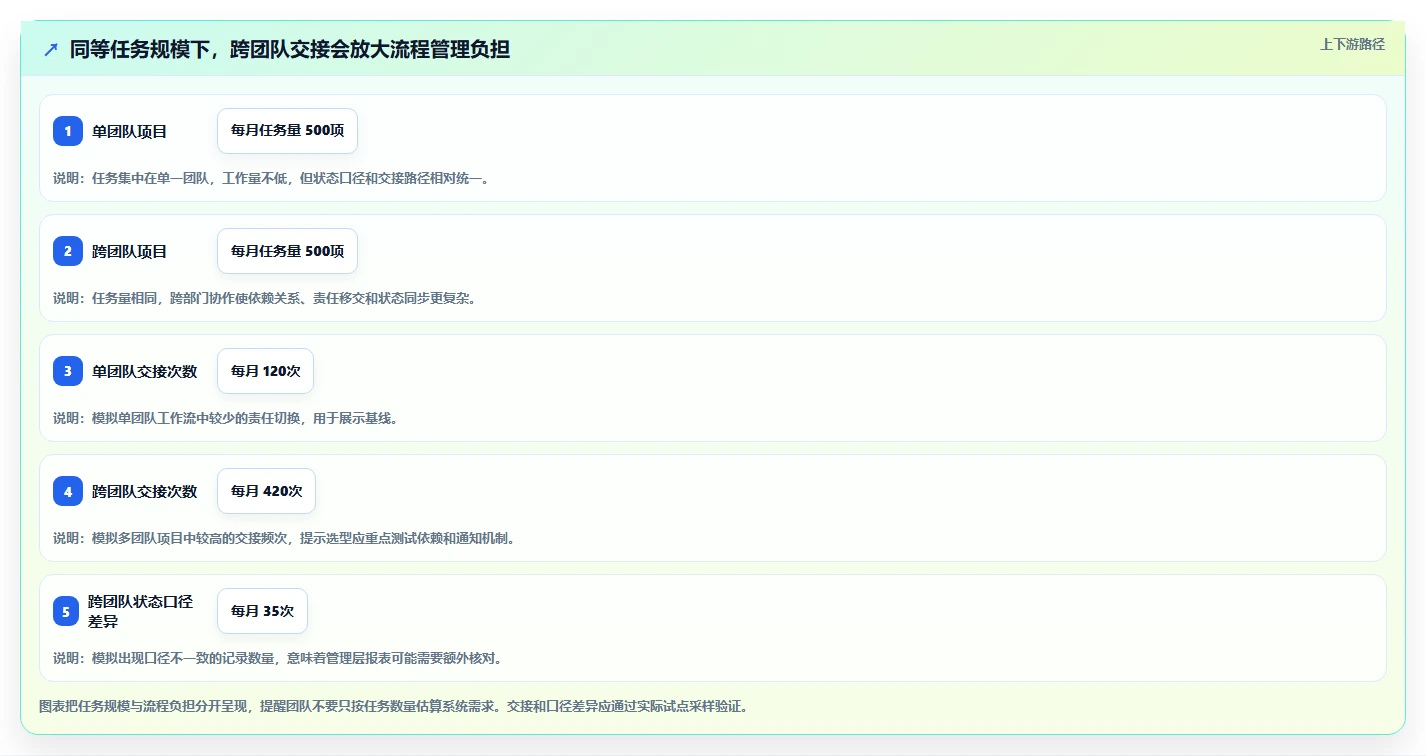Click the '跨团队项目' row label
This screenshot has width=1426, height=756.
coord(129,251)
